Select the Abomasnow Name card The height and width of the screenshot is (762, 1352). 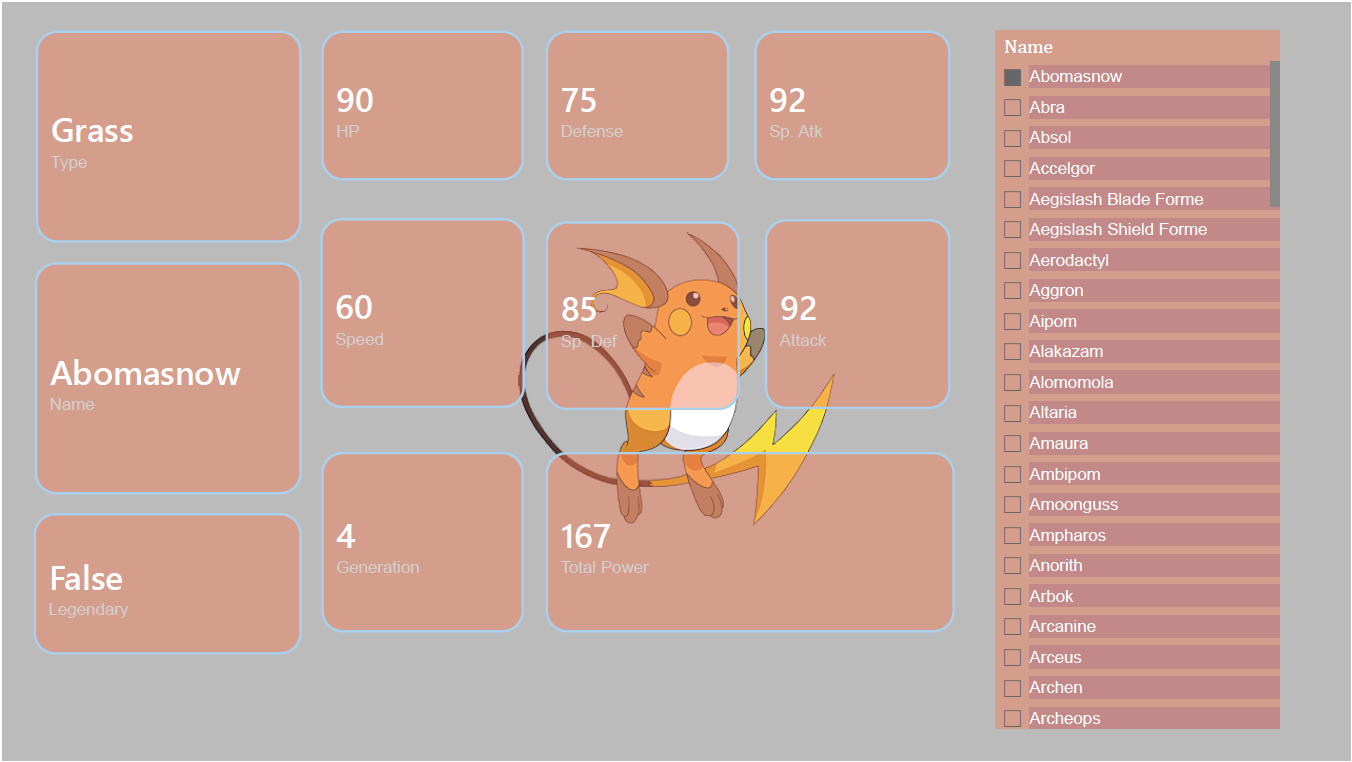[x=169, y=379]
